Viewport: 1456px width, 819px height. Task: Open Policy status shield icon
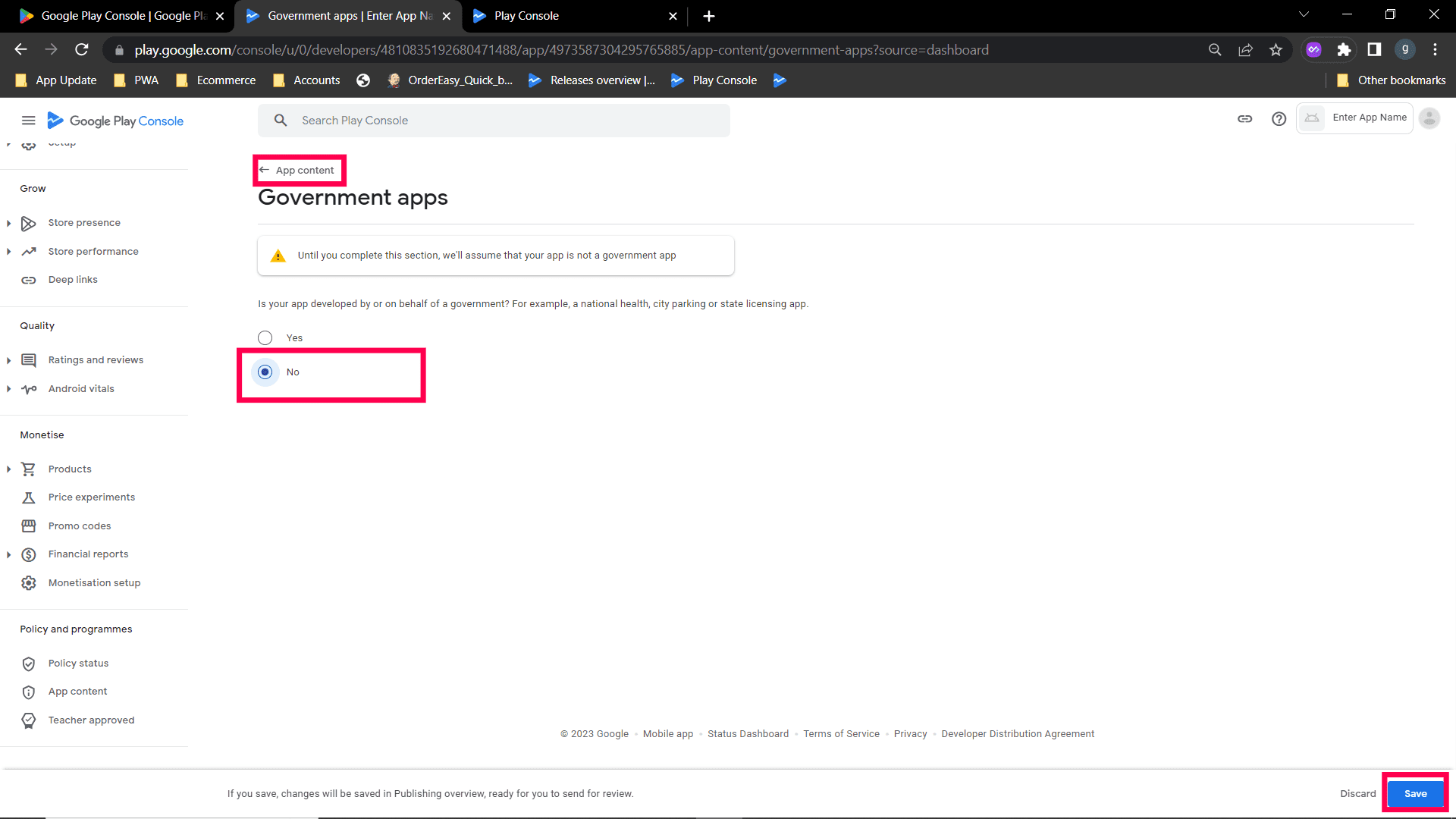(29, 664)
